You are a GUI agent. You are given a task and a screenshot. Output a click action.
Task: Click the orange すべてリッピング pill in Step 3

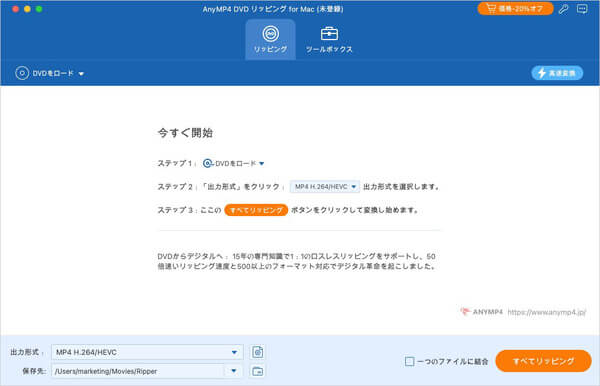[256, 210]
